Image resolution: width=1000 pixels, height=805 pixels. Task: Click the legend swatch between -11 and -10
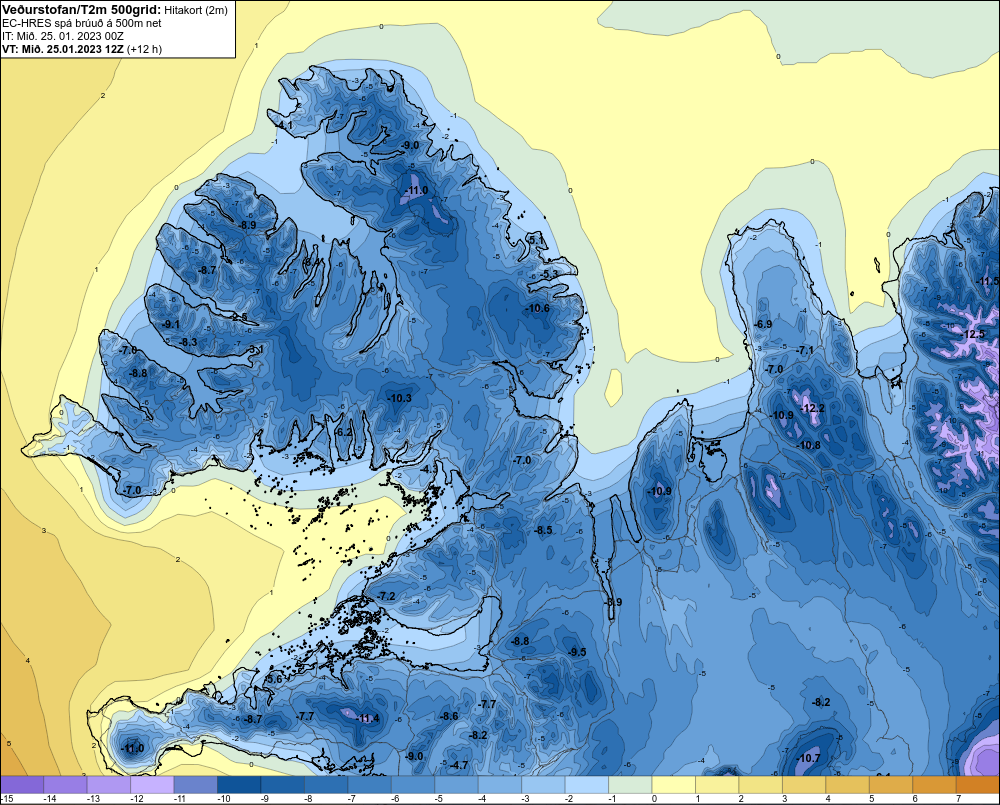pos(196,785)
